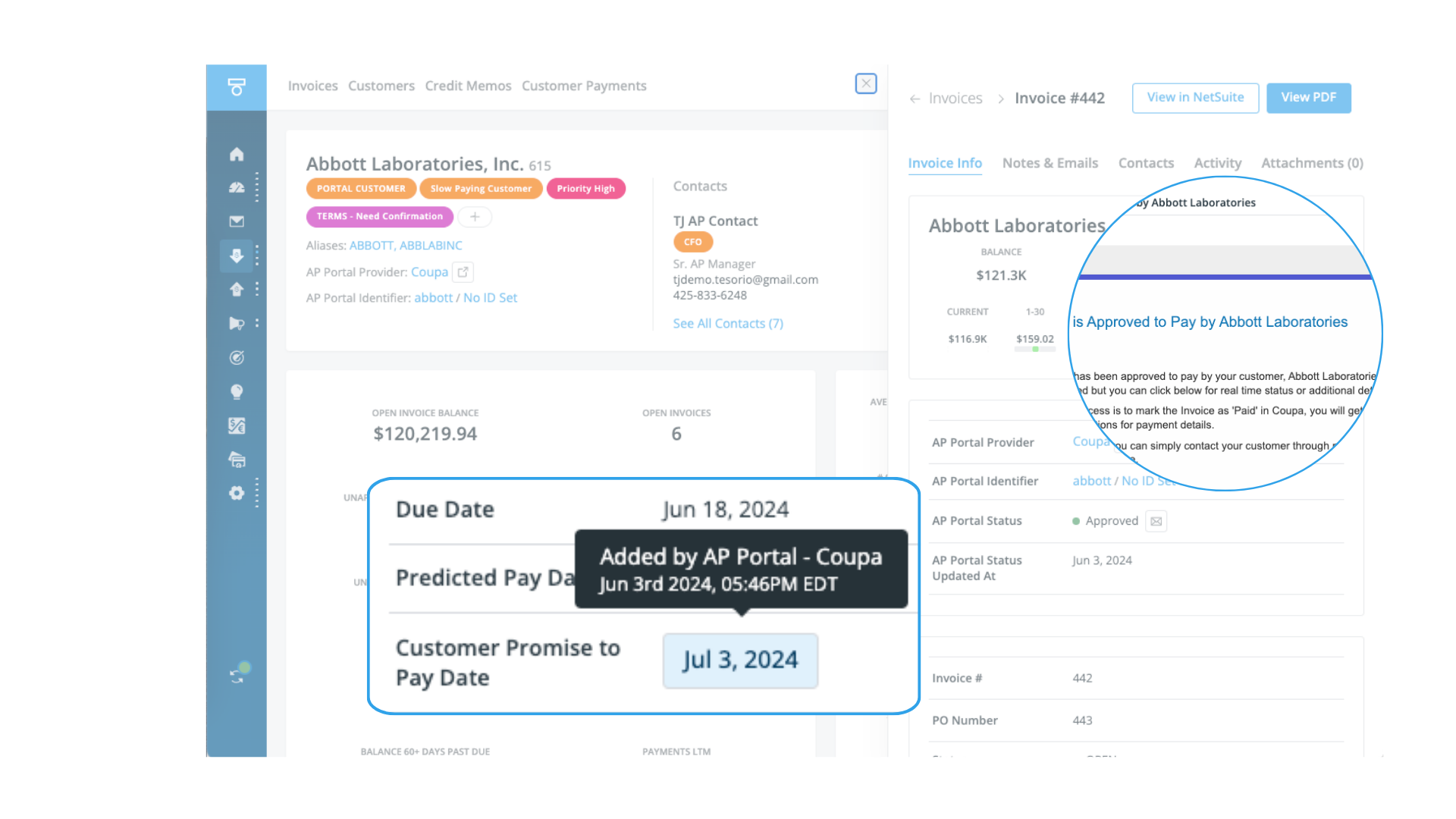The image size is (1456, 819).
Task: Switch to Notes & Emails tab
Action: click(1050, 163)
